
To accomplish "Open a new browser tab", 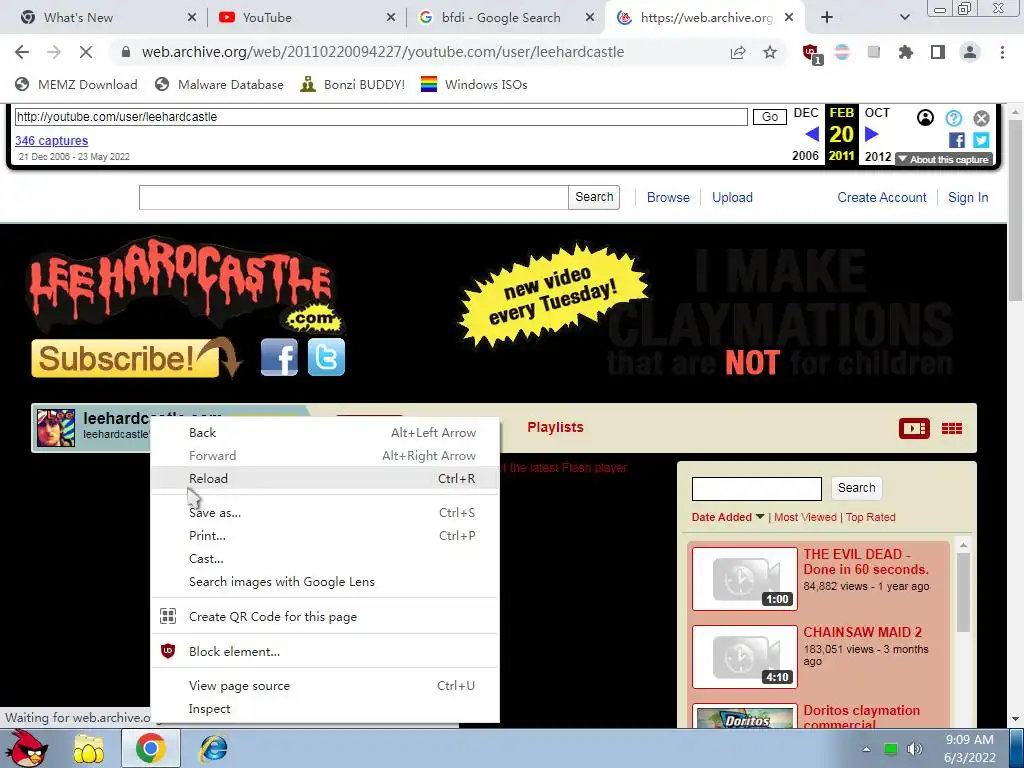I will coord(827,18).
